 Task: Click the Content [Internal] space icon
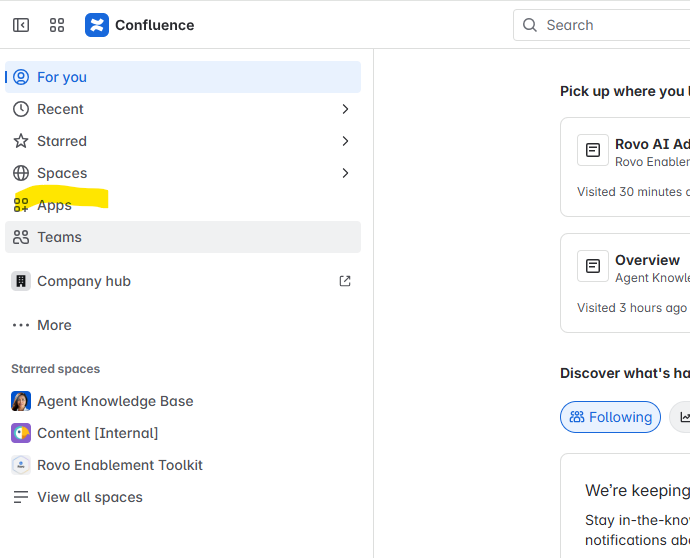[x=21, y=433]
